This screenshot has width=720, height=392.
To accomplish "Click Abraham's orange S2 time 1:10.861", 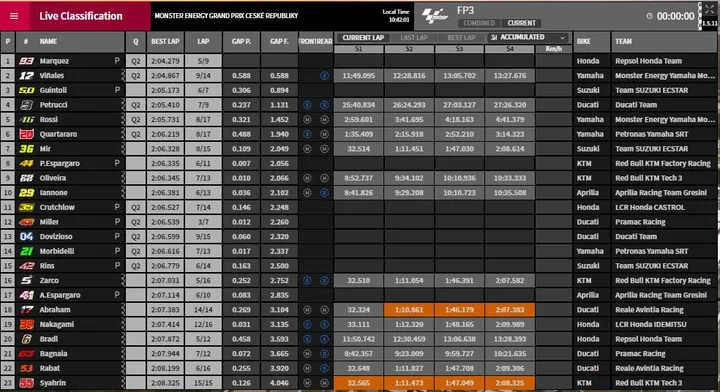I will (x=409, y=310).
